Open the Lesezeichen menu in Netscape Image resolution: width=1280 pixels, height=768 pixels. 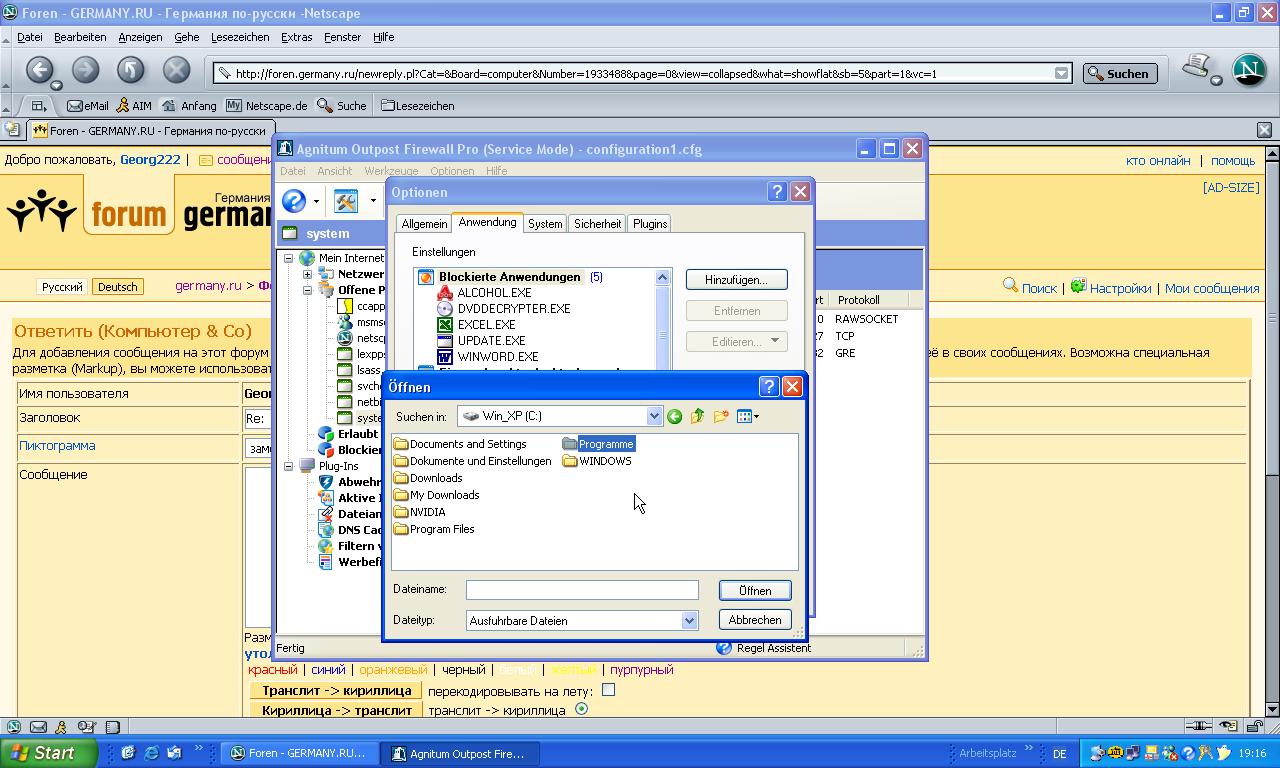click(x=240, y=37)
